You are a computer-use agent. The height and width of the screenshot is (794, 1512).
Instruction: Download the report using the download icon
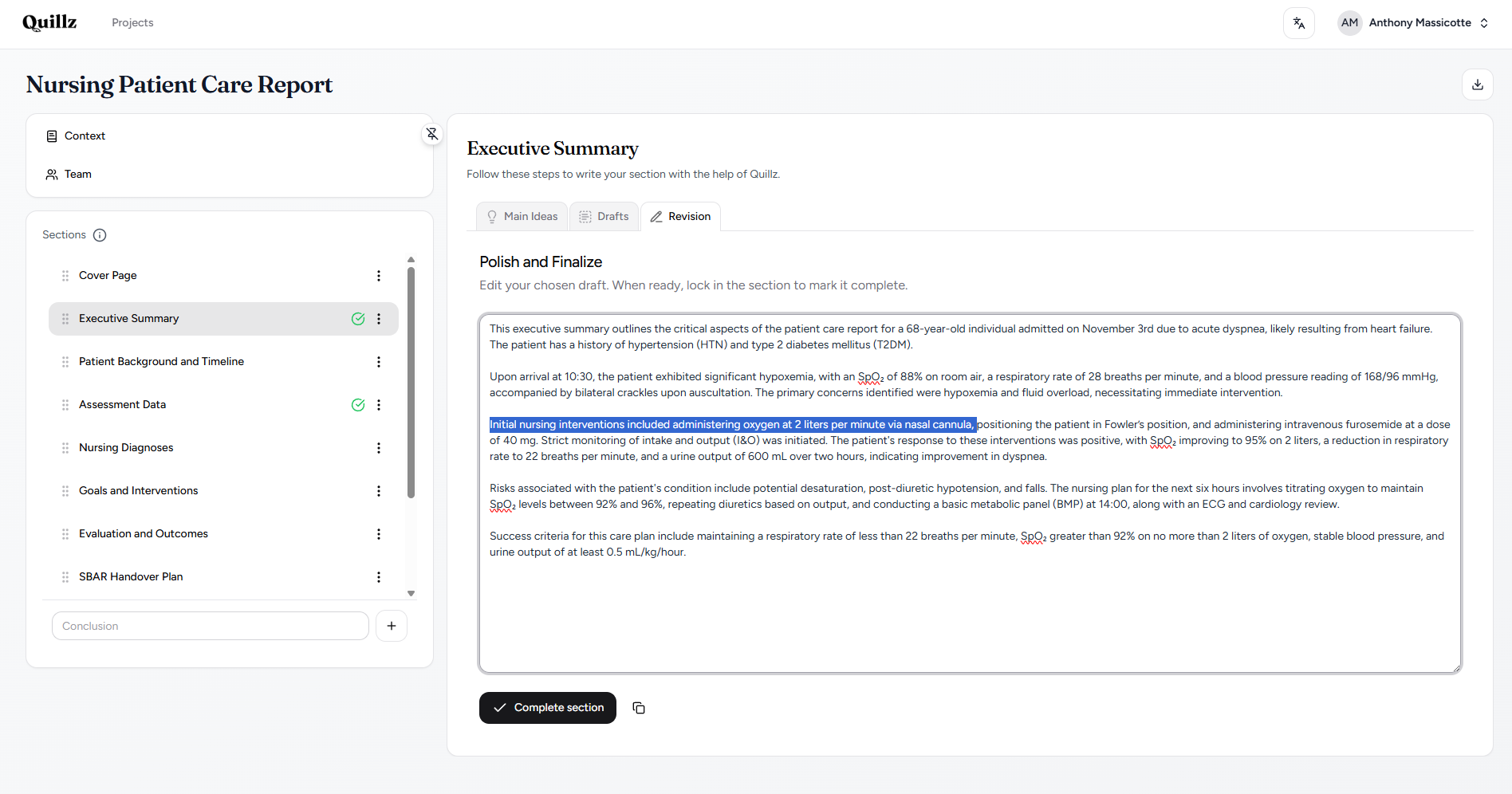pos(1477,84)
